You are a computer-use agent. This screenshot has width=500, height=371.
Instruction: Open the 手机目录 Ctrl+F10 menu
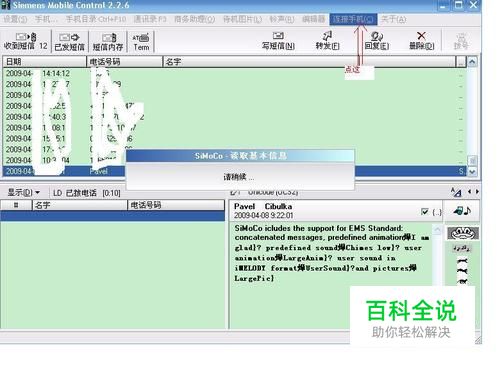(96, 19)
